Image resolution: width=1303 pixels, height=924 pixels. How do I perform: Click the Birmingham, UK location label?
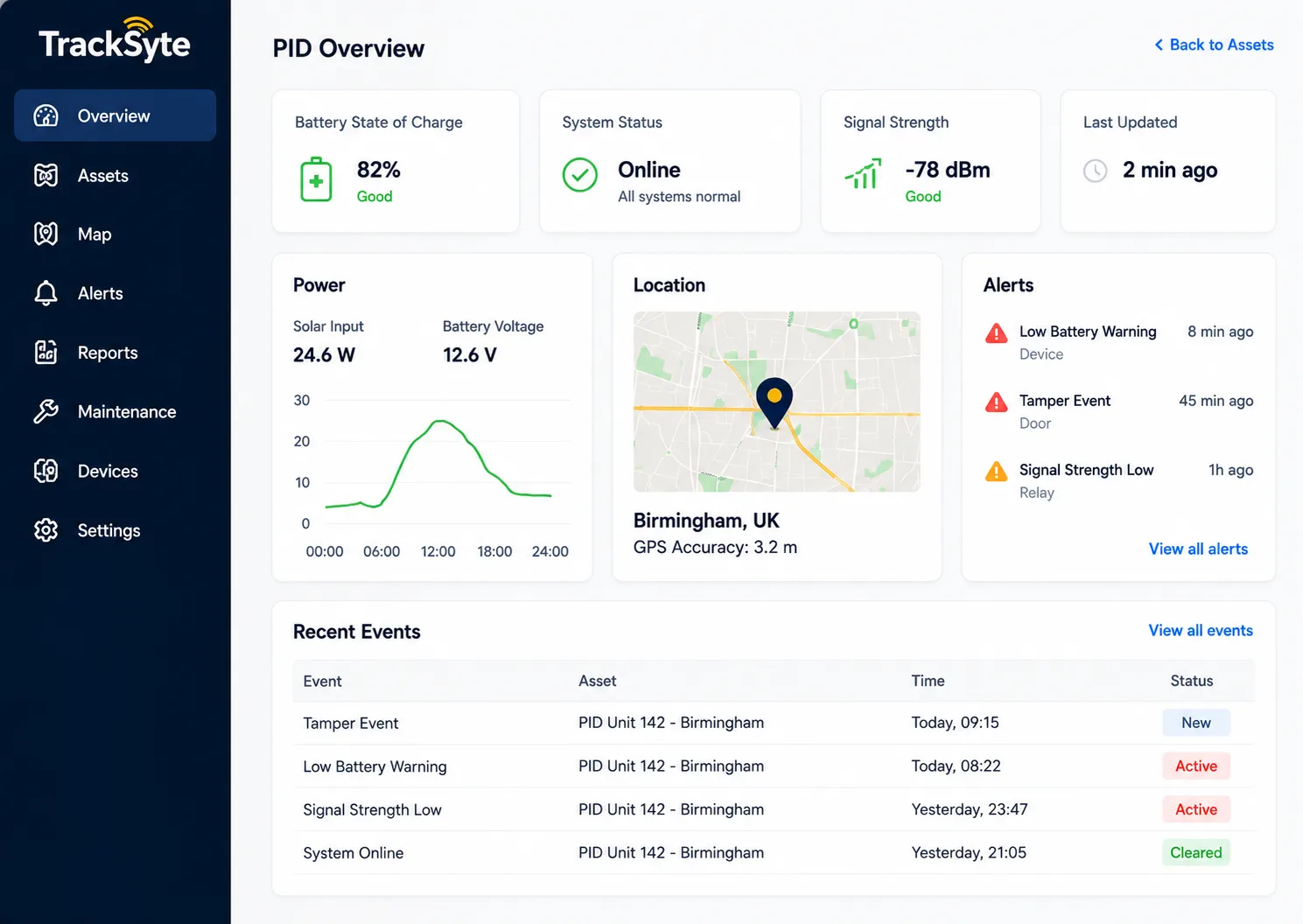(706, 521)
